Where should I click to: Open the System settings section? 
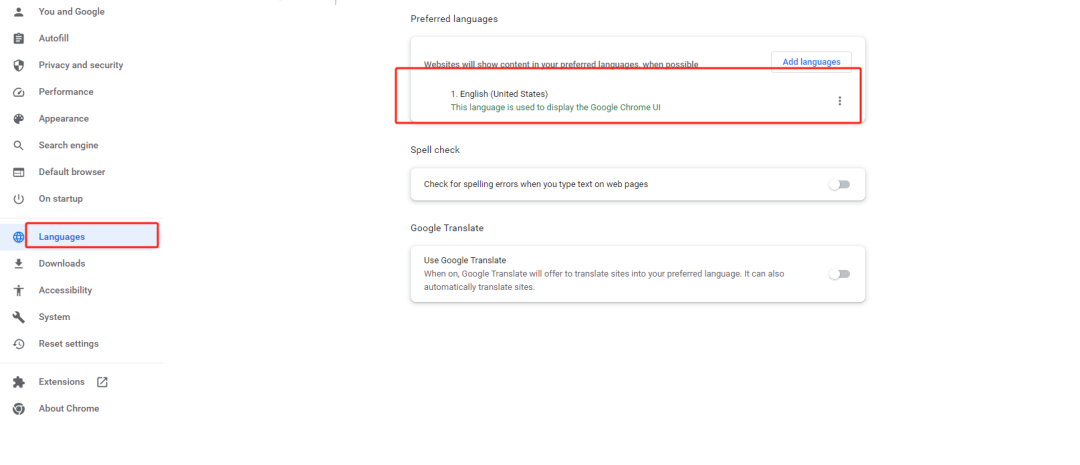[x=54, y=317]
